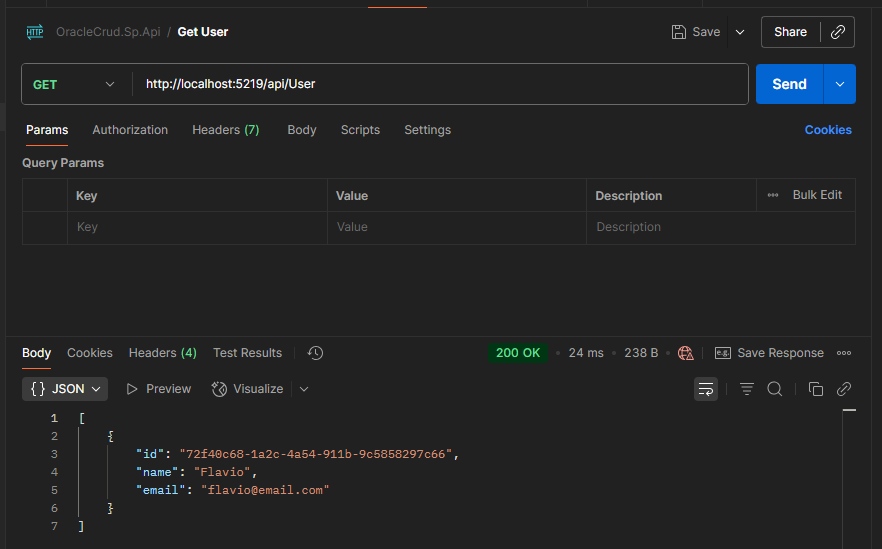Open search in response body
Screen dimensions: 882x549
(775, 389)
